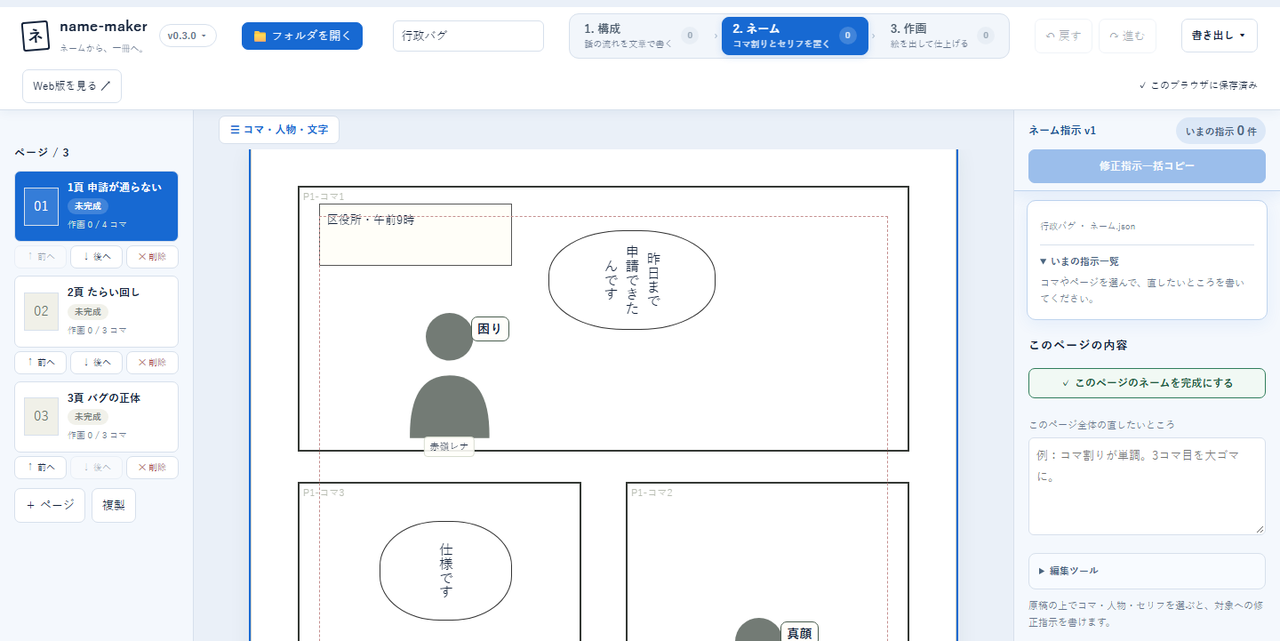
Task: Expand the 編集ツール section
Action: (1147, 571)
